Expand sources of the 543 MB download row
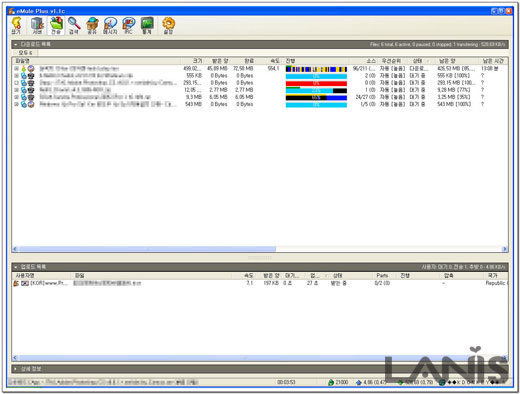 (x=16, y=104)
